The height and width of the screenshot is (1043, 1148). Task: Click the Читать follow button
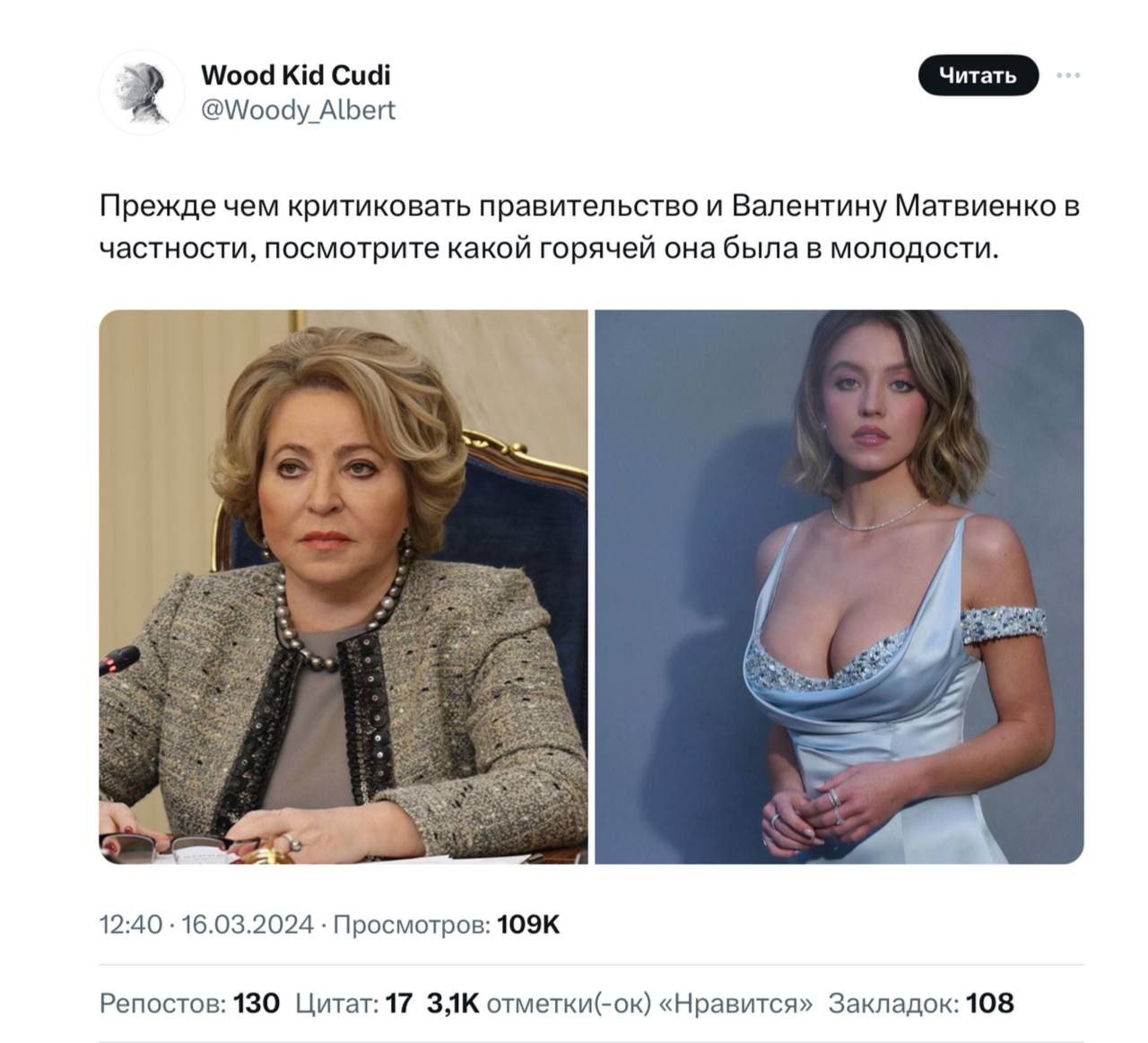tap(978, 75)
